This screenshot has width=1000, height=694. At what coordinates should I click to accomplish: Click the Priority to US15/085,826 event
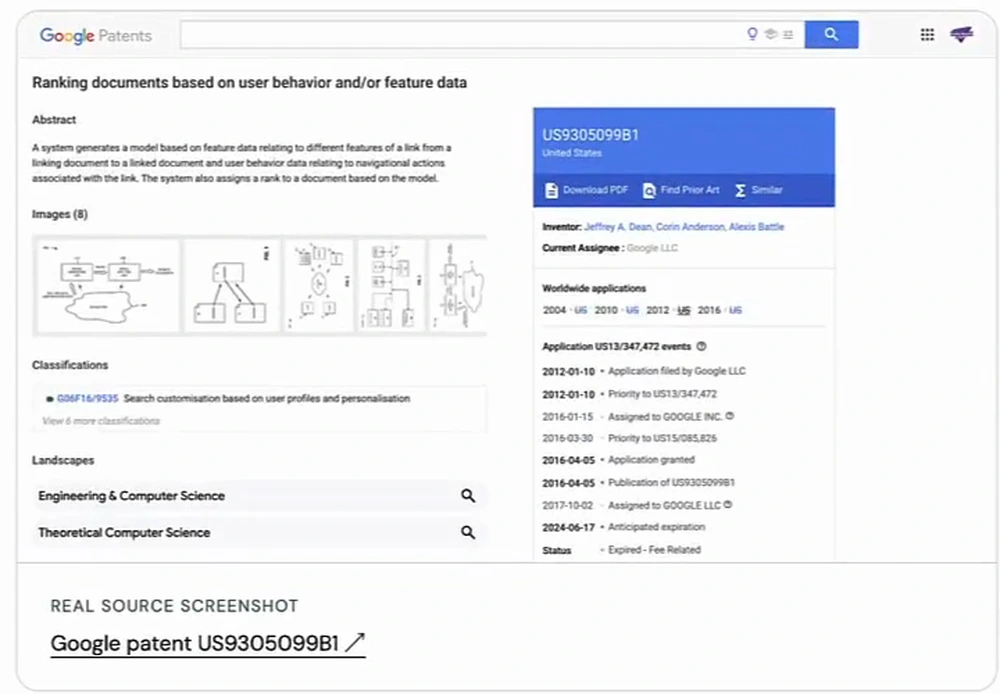point(662,438)
